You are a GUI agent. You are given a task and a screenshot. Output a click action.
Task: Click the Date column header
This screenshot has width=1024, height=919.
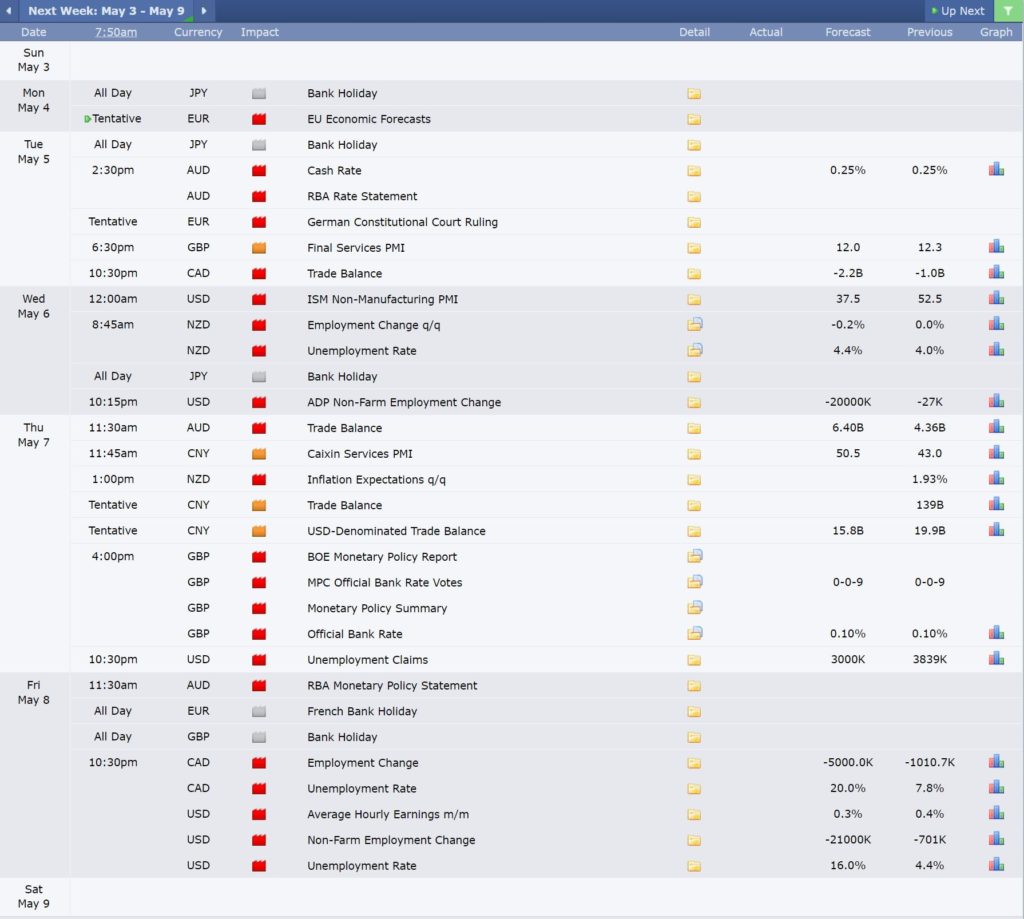click(x=33, y=32)
